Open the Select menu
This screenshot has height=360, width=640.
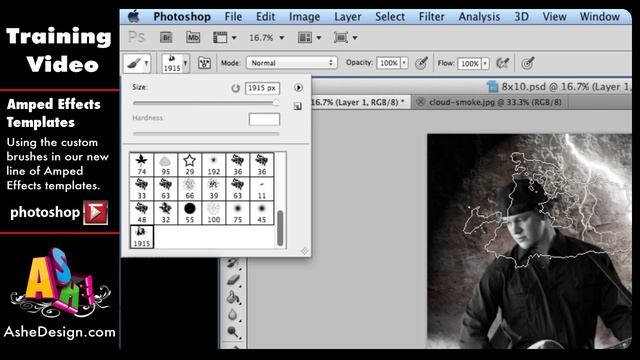pos(390,17)
